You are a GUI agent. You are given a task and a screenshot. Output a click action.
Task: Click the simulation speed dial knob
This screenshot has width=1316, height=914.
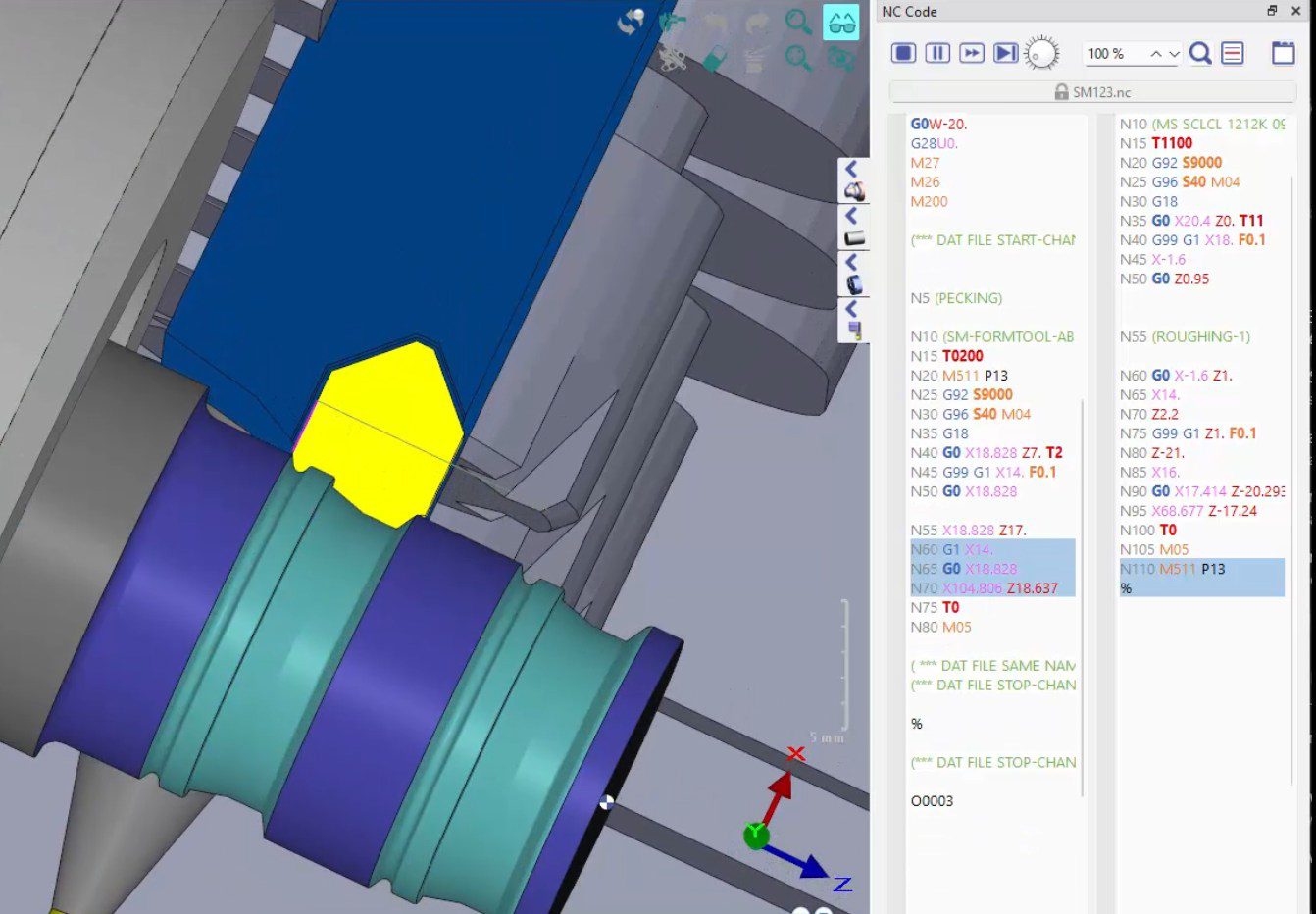coord(1041,54)
